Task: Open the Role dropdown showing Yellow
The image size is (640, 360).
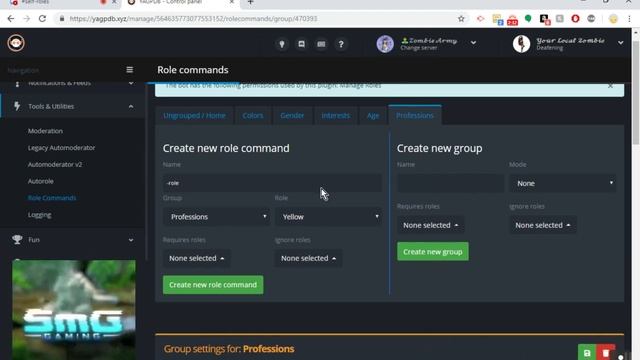Action: tap(329, 217)
